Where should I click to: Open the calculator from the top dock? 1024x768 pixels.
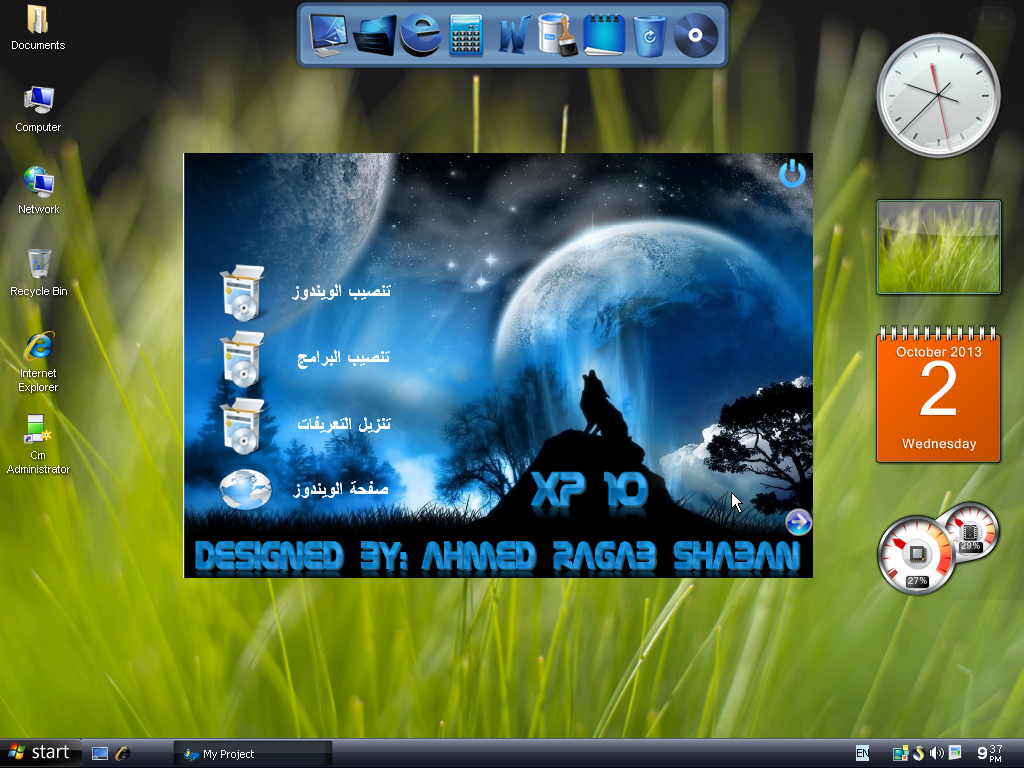point(466,35)
